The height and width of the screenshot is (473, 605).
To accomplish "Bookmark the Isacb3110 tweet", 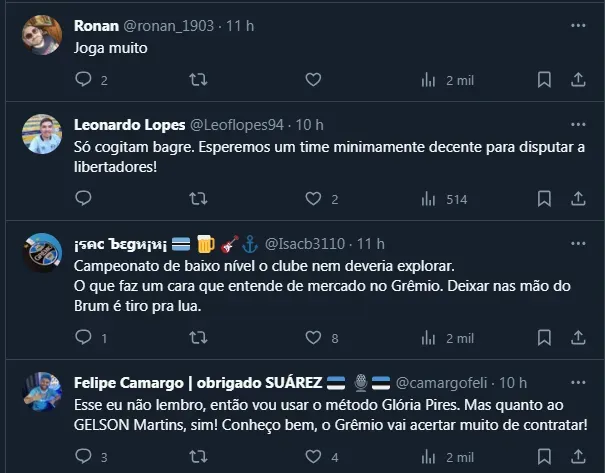I will [544, 338].
